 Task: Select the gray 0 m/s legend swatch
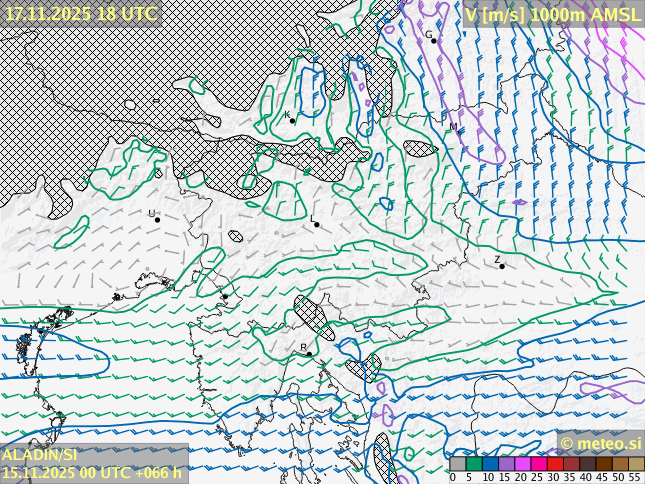tap(458, 463)
